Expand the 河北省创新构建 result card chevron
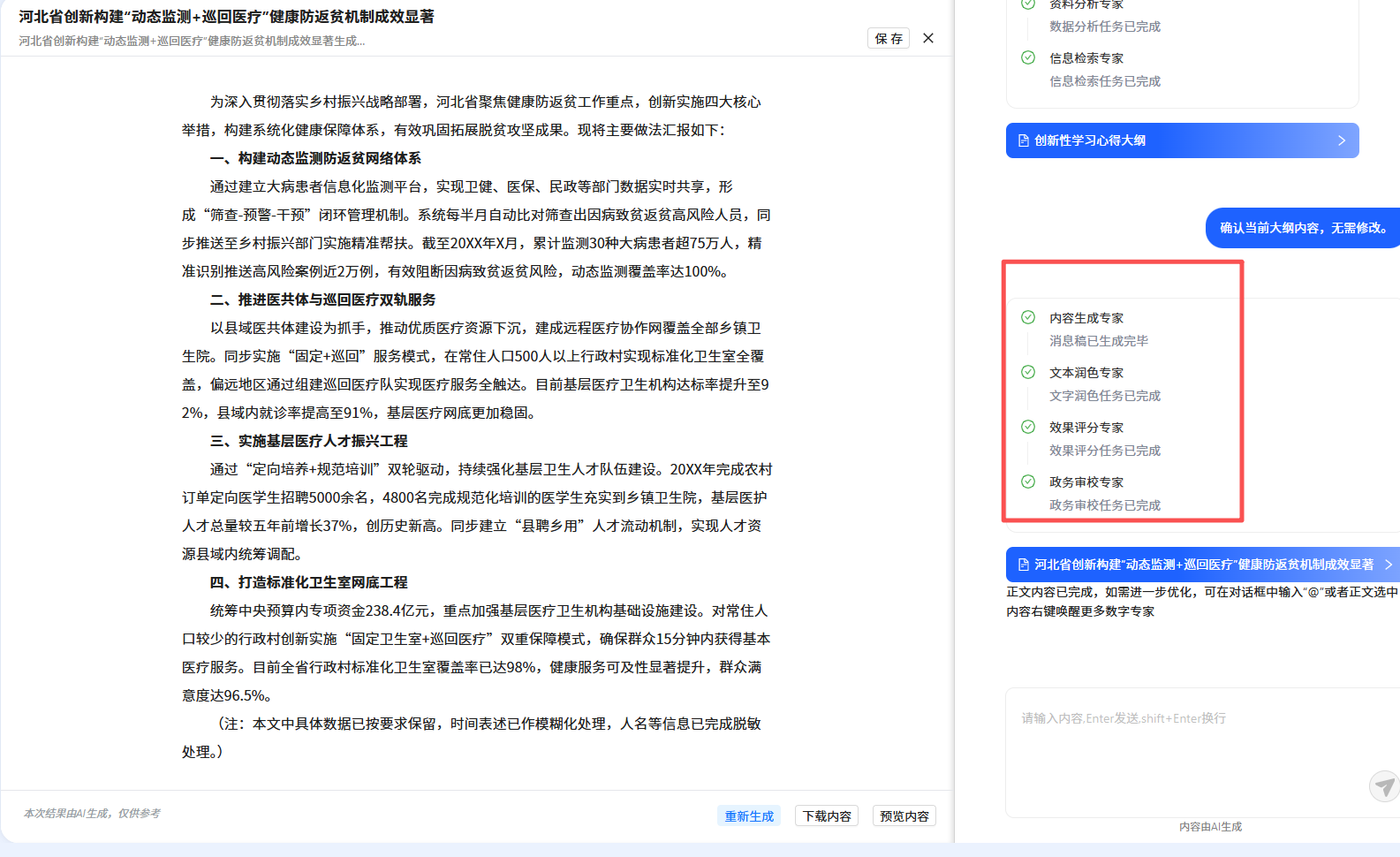The height and width of the screenshot is (857, 1400). coord(1388,565)
